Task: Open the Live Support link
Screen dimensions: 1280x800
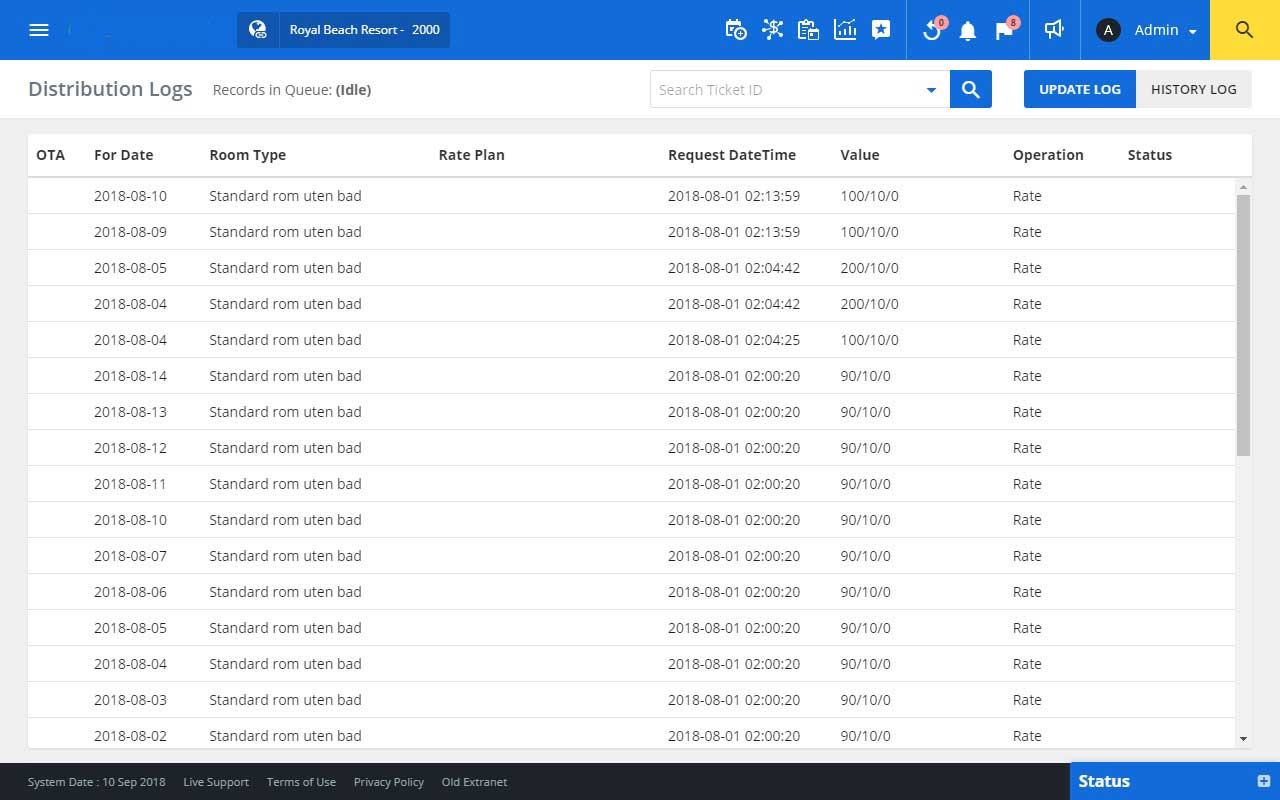Action: click(x=216, y=782)
